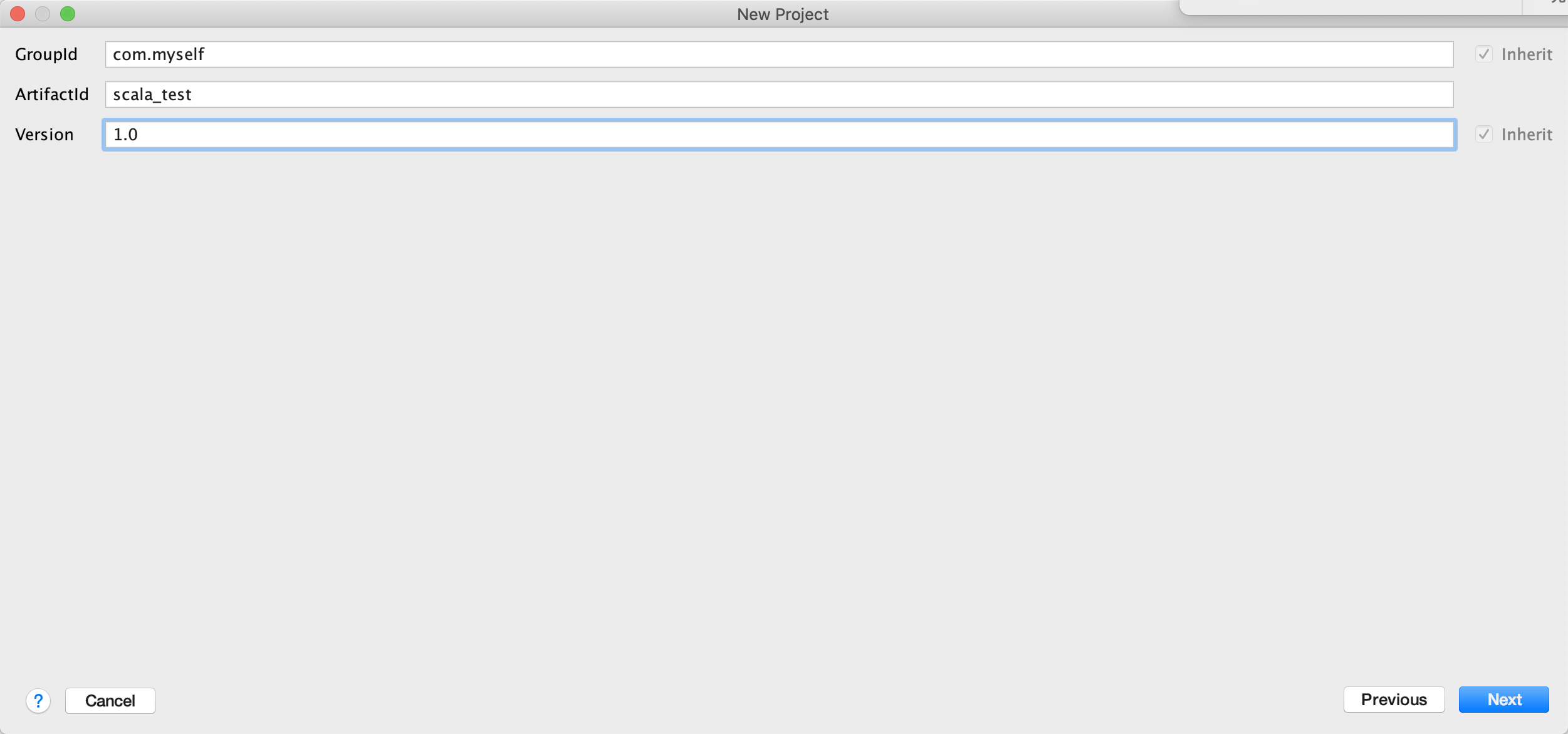Open the help question mark icon
The height and width of the screenshot is (734, 1568).
pos(38,700)
